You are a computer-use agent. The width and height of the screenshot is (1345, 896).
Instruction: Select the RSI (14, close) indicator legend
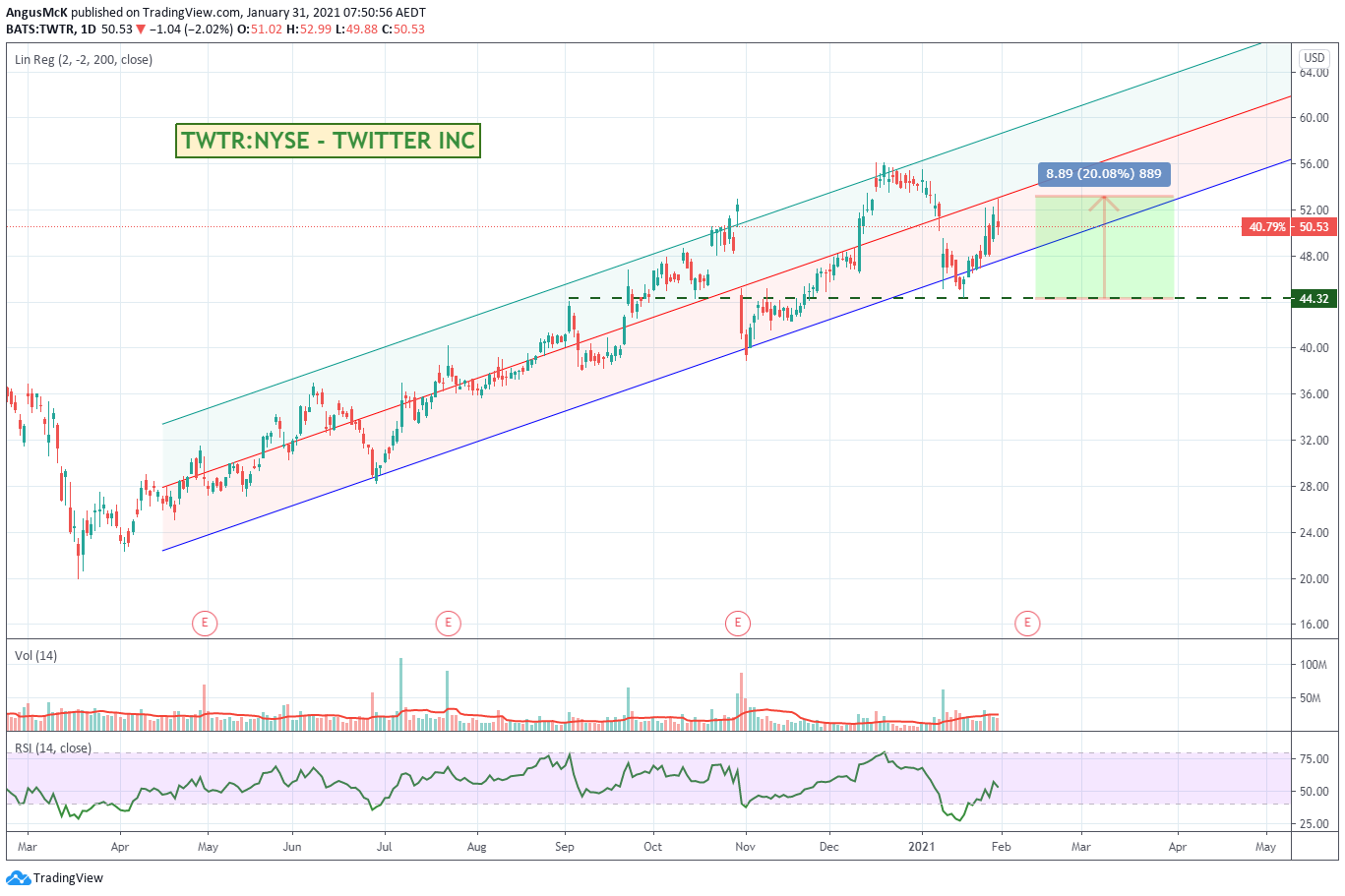tap(53, 748)
